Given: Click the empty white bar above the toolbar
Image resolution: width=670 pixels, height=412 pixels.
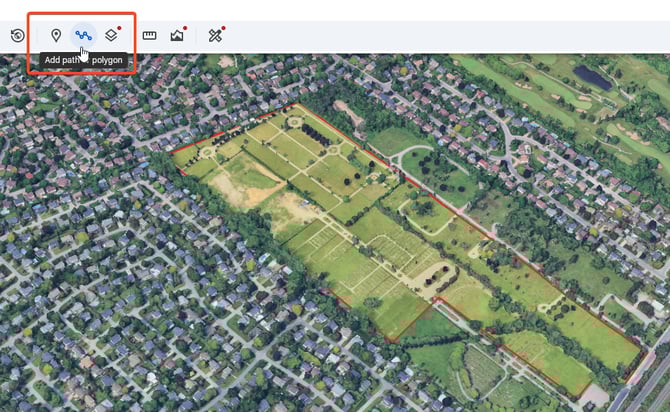Looking at the screenshot, I should (x=400, y=10).
